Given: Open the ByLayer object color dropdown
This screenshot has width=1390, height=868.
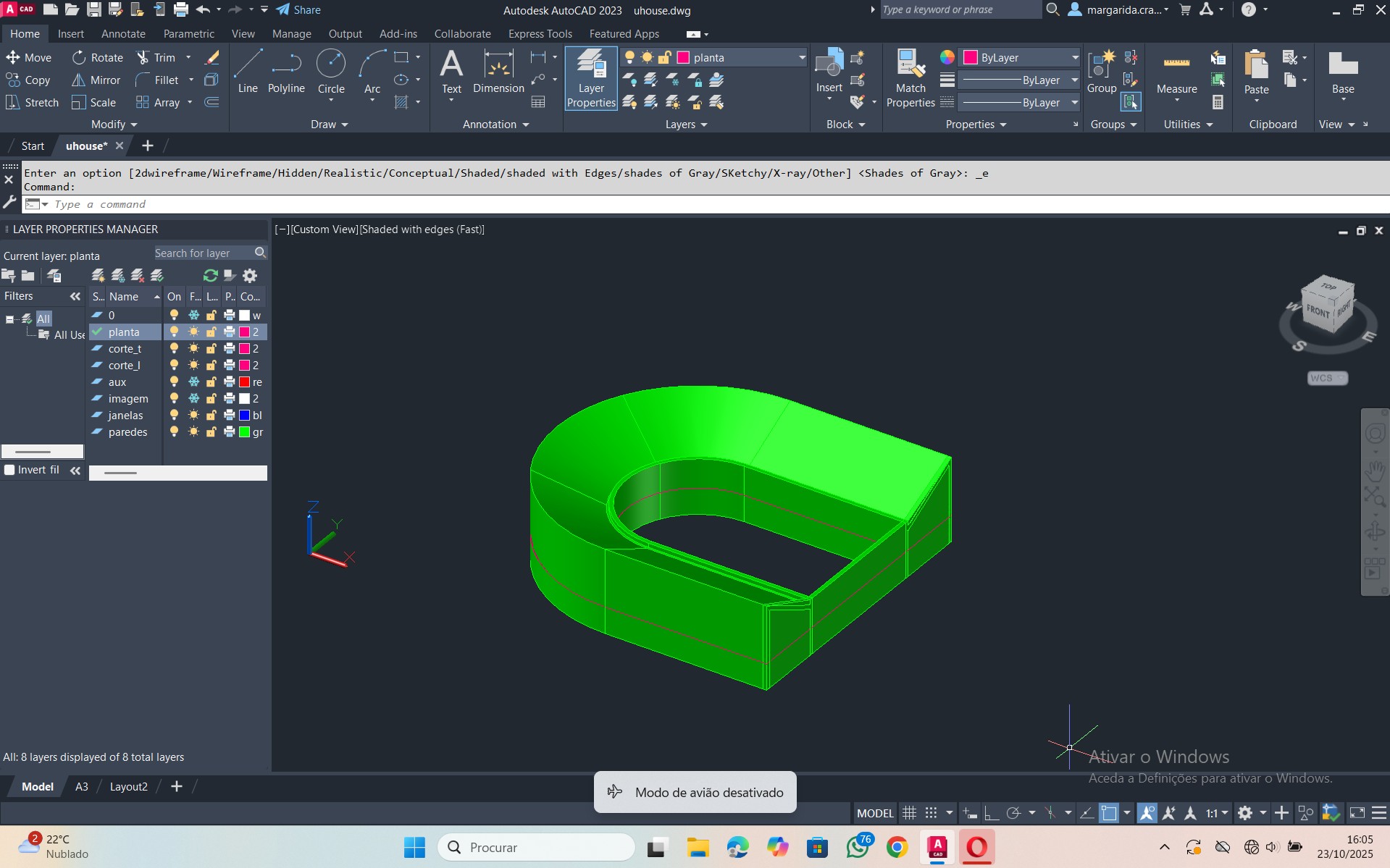Looking at the screenshot, I should (1021, 58).
